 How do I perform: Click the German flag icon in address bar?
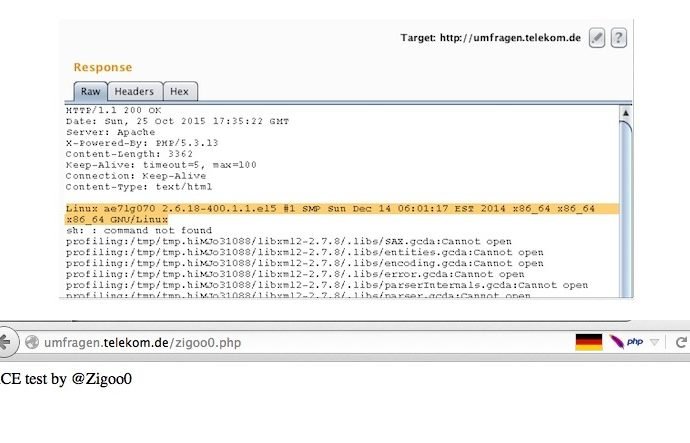click(589, 342)
